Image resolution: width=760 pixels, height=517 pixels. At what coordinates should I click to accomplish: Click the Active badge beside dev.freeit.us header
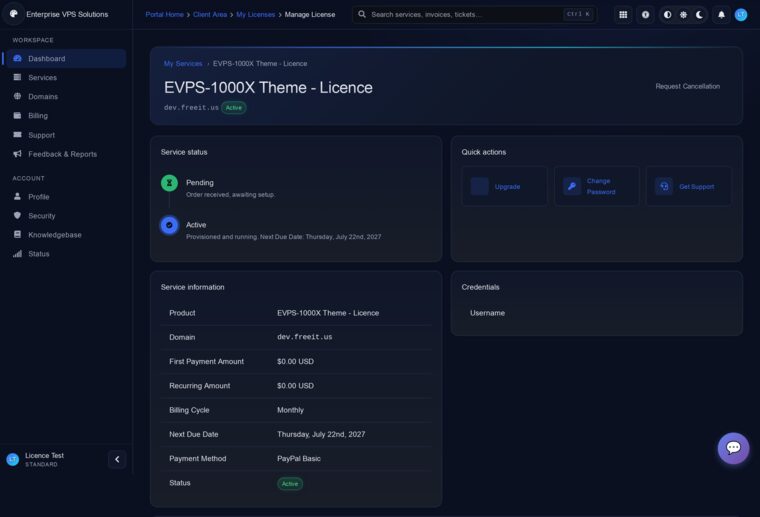234,108
